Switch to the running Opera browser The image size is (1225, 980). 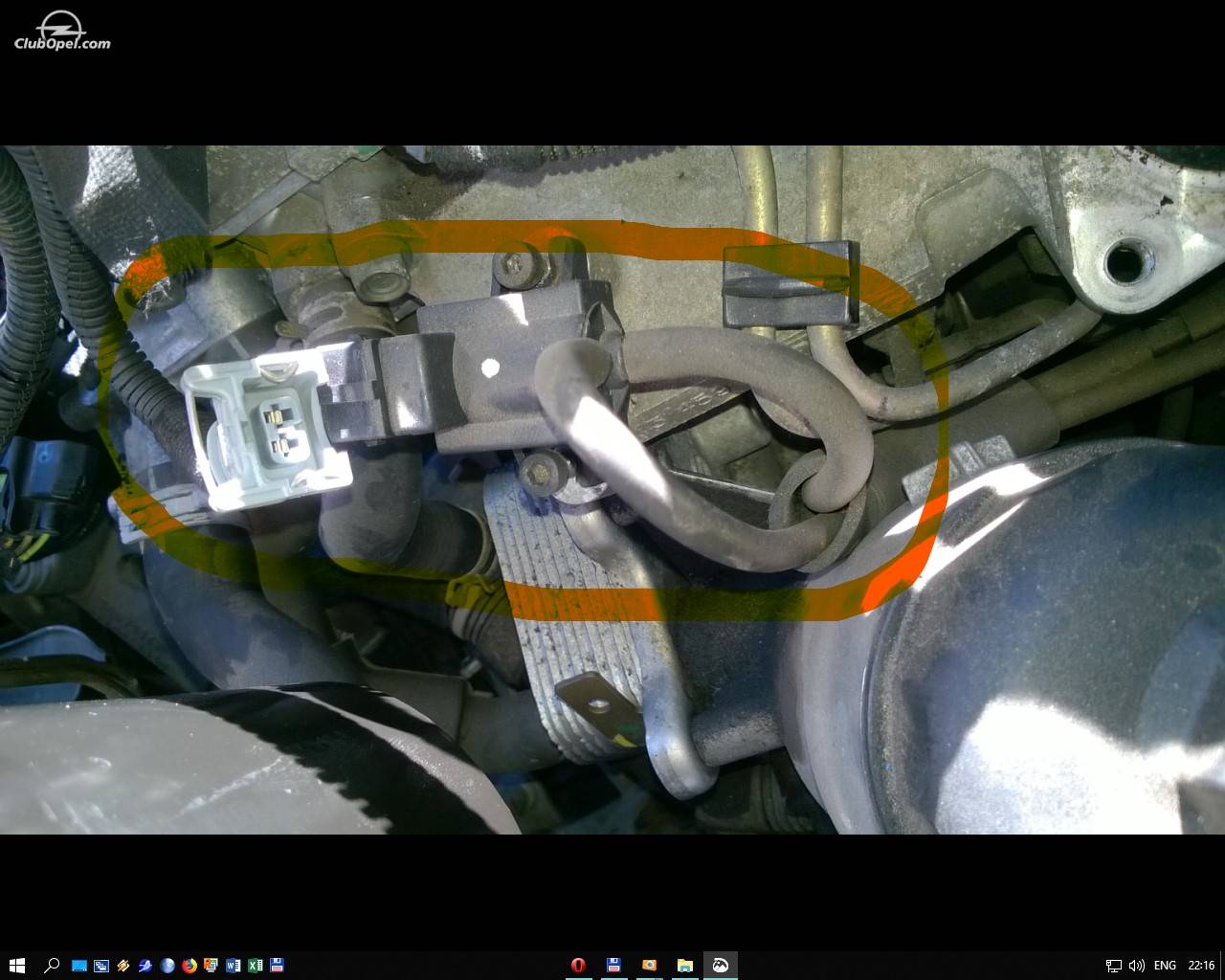578,966
